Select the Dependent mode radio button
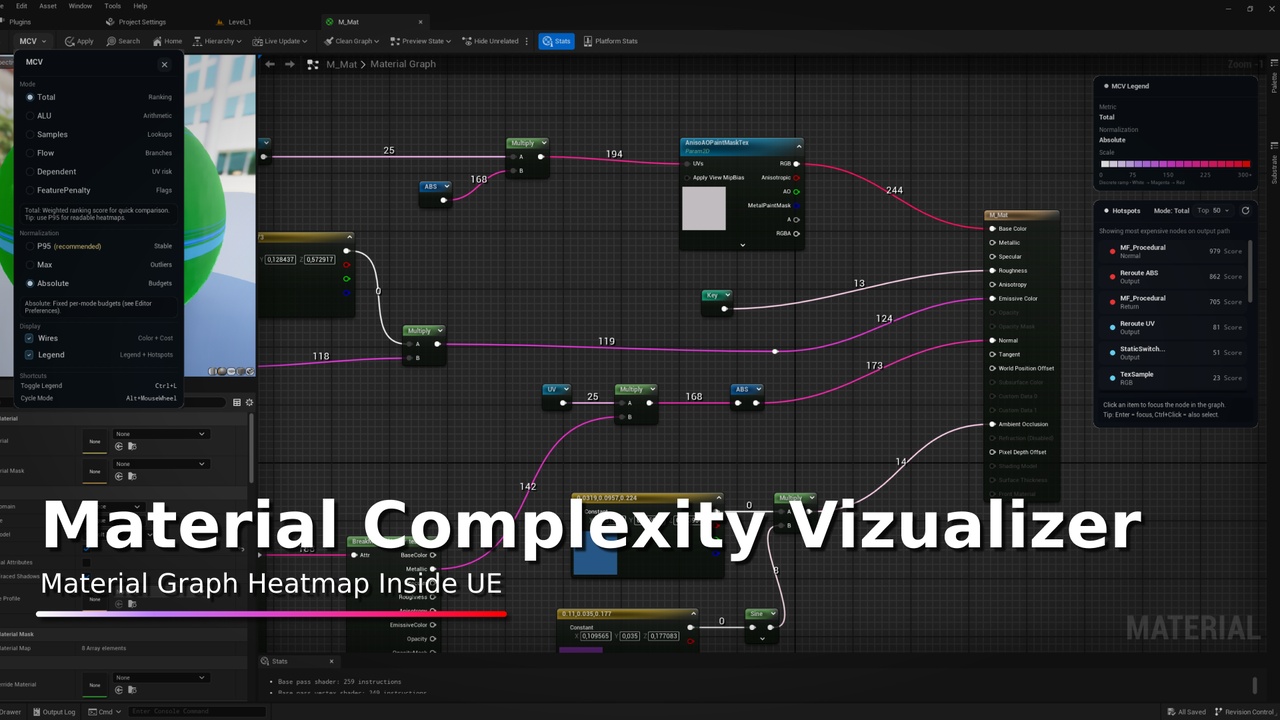 click(x=30, y=171)
